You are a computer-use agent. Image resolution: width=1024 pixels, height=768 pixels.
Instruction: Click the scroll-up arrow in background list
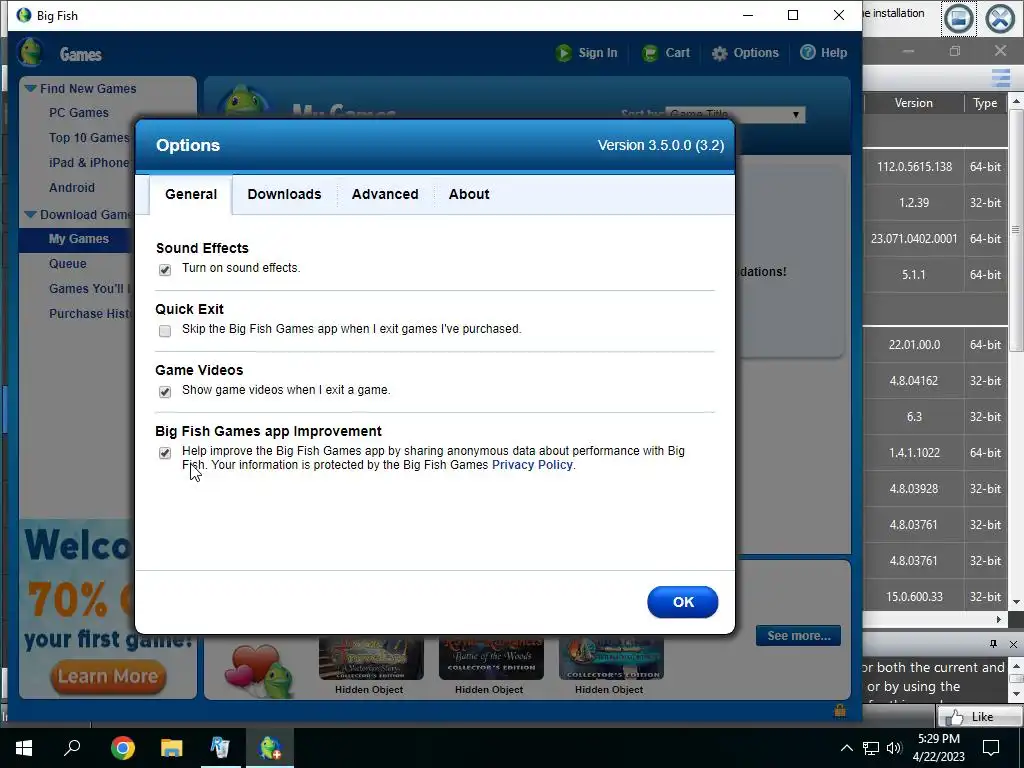coord(1016,101)
